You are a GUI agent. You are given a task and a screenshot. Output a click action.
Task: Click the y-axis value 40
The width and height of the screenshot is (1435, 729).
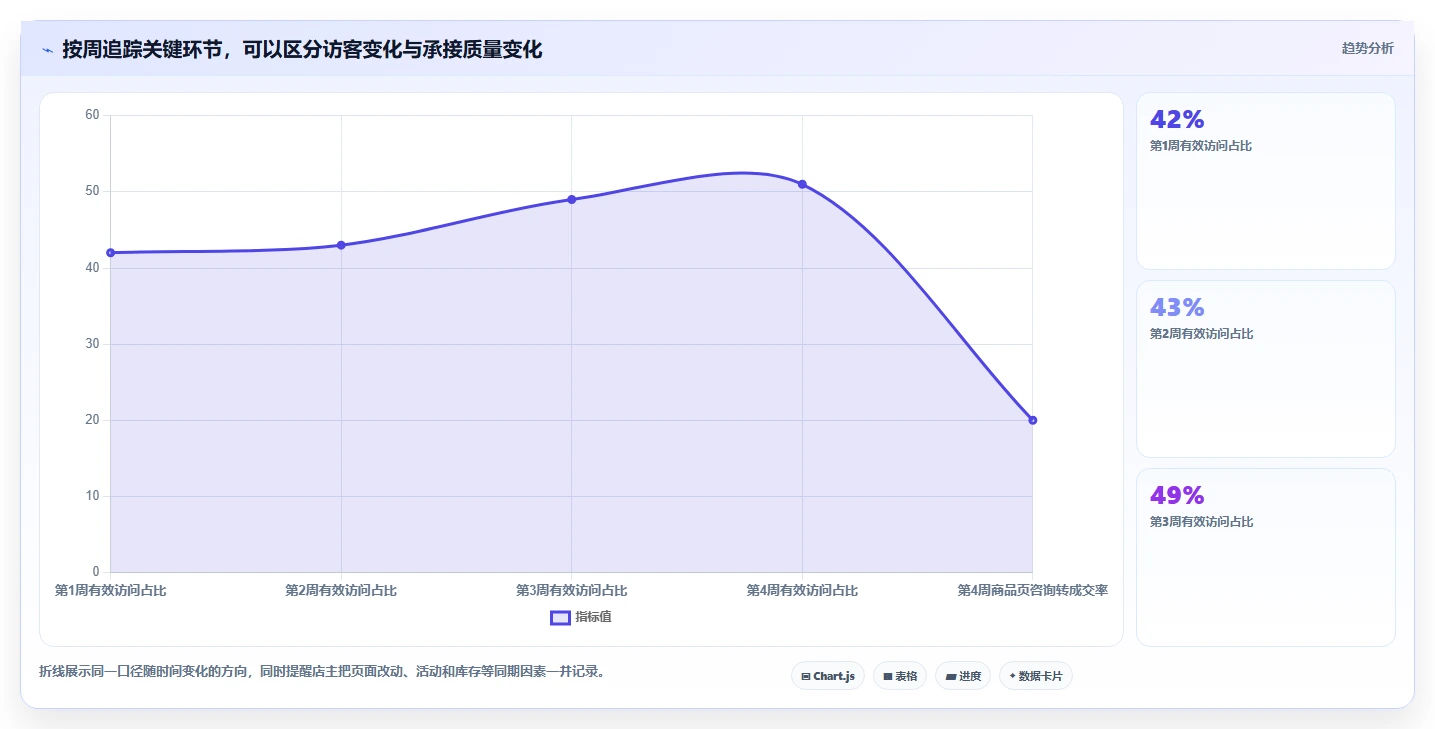92,268
